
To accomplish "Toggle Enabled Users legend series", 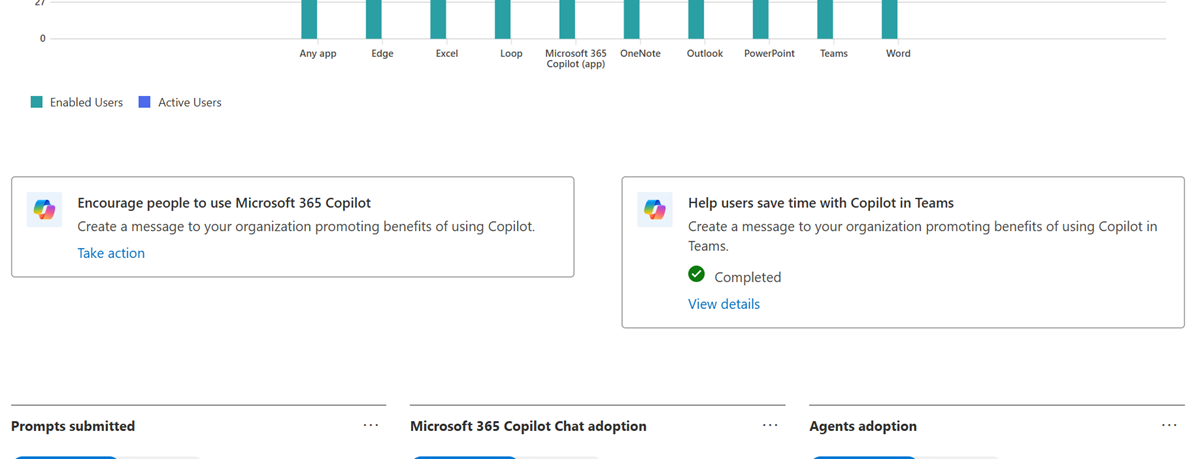I will tap(77, 102).
